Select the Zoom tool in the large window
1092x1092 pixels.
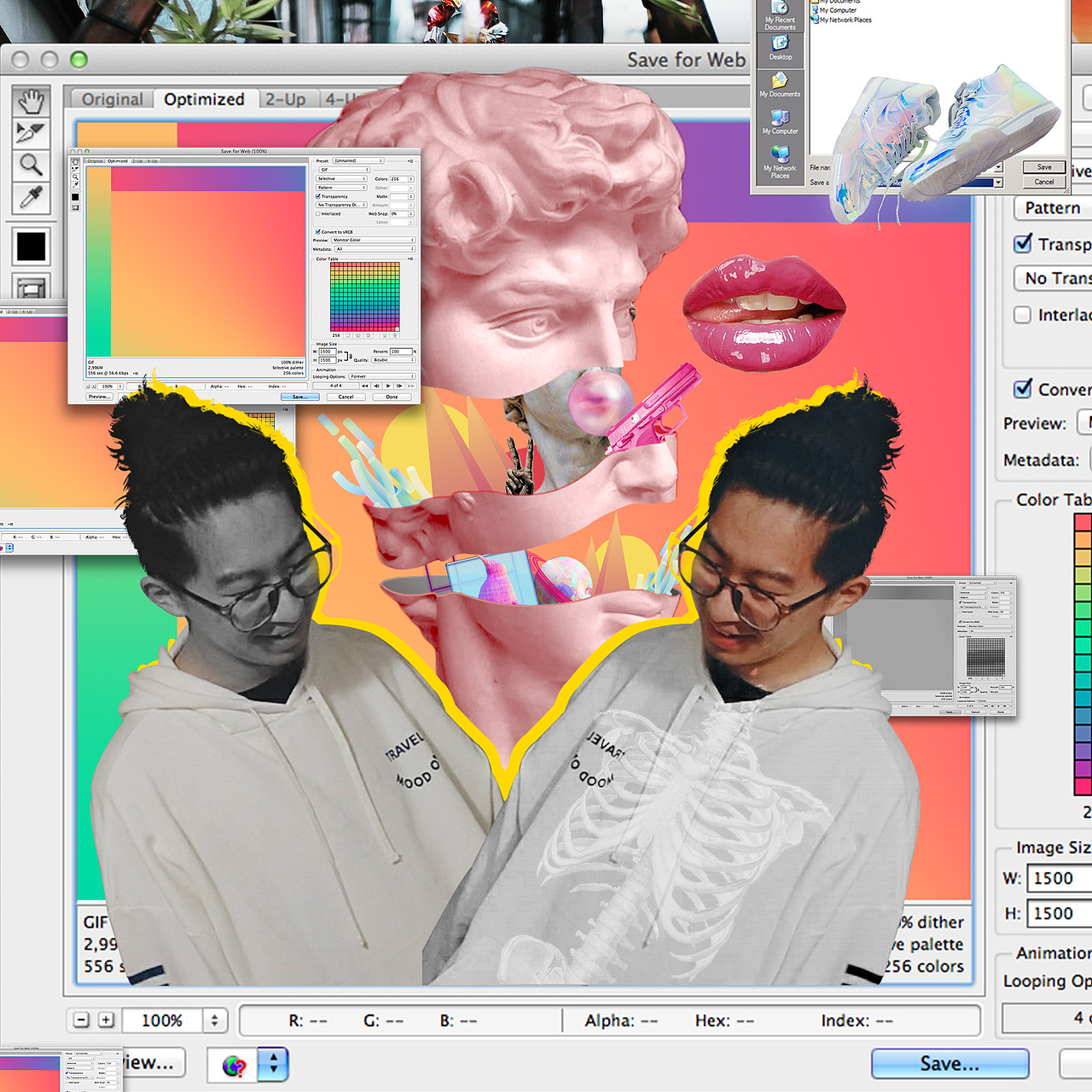tap(31, 165)
